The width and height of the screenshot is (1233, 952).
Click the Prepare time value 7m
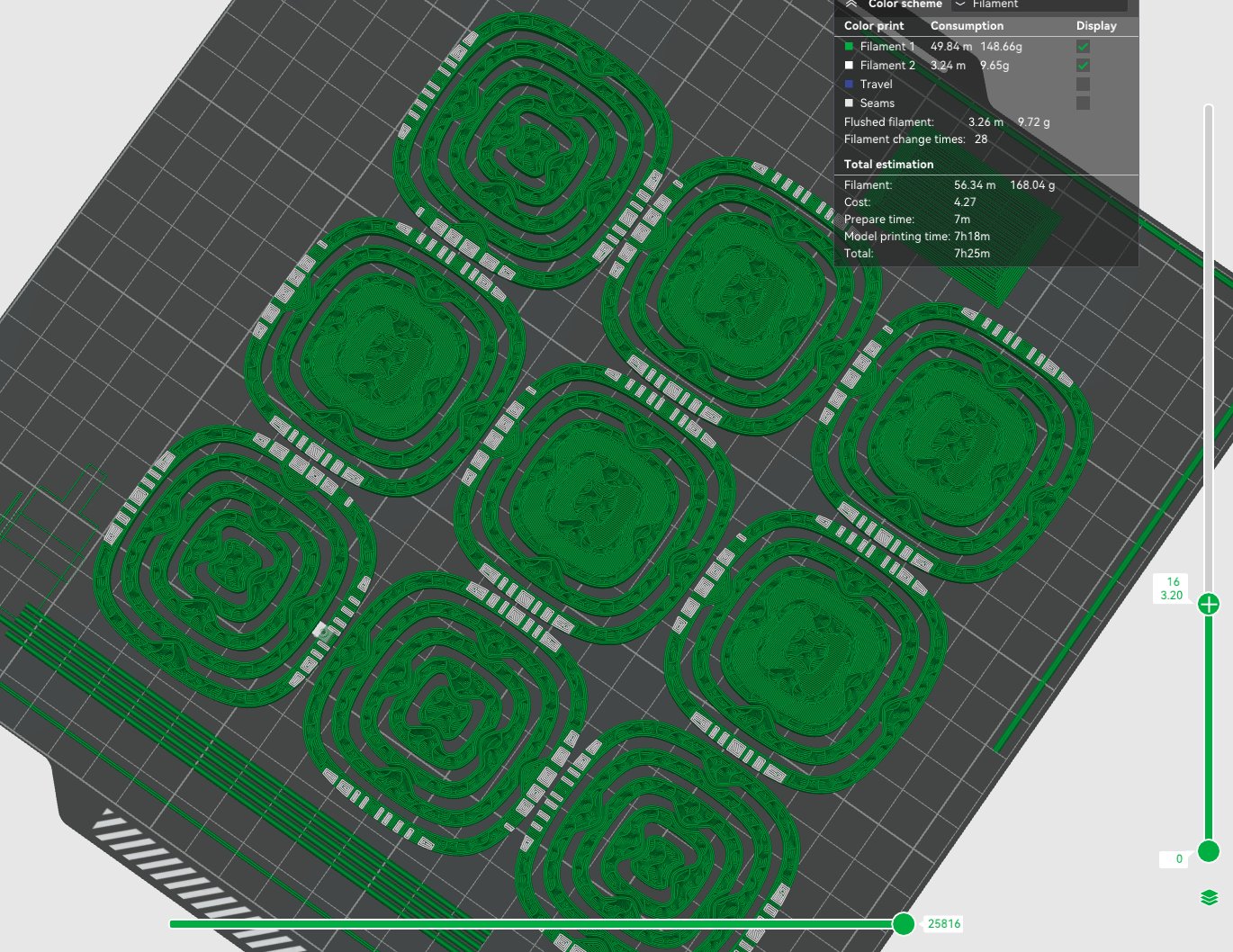pos(962,219)
